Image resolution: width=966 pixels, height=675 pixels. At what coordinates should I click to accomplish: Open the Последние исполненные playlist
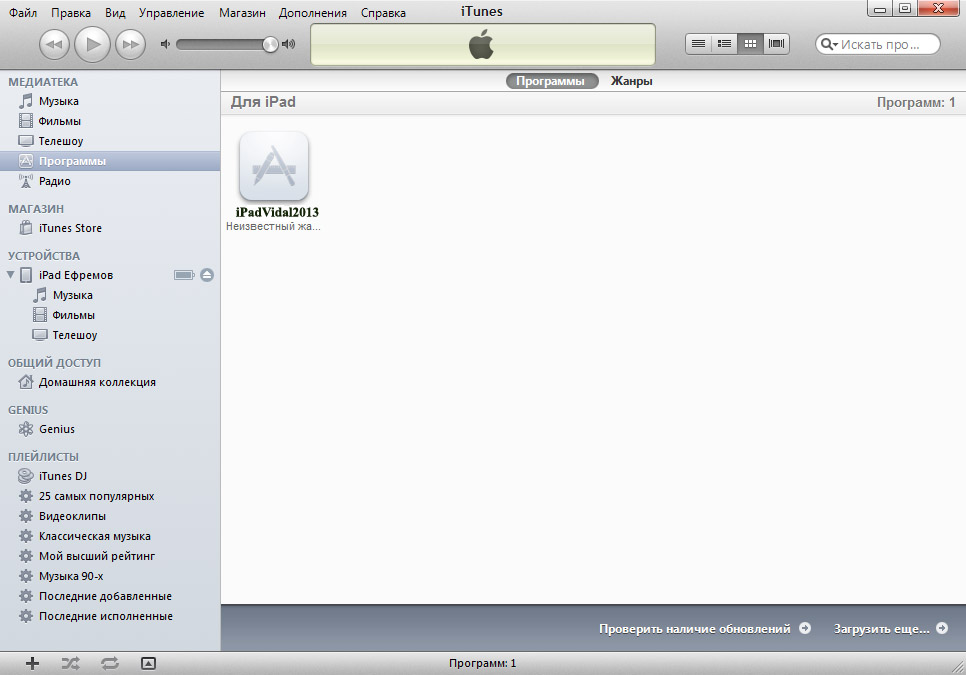click(110, 616)
